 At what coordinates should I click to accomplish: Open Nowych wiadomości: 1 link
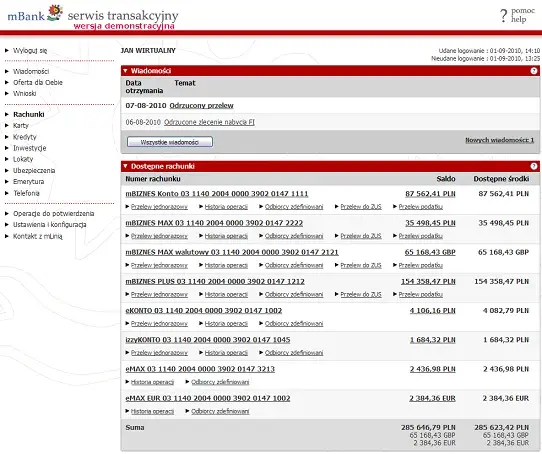[x=499, y=140]
